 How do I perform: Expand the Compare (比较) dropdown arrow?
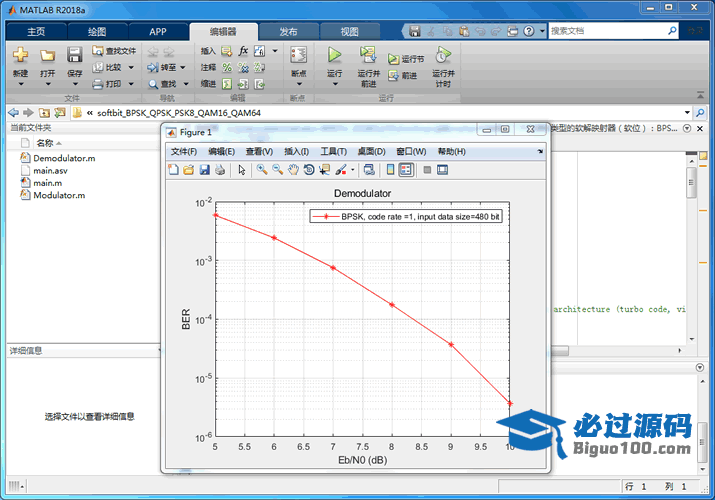pos(131,67)
